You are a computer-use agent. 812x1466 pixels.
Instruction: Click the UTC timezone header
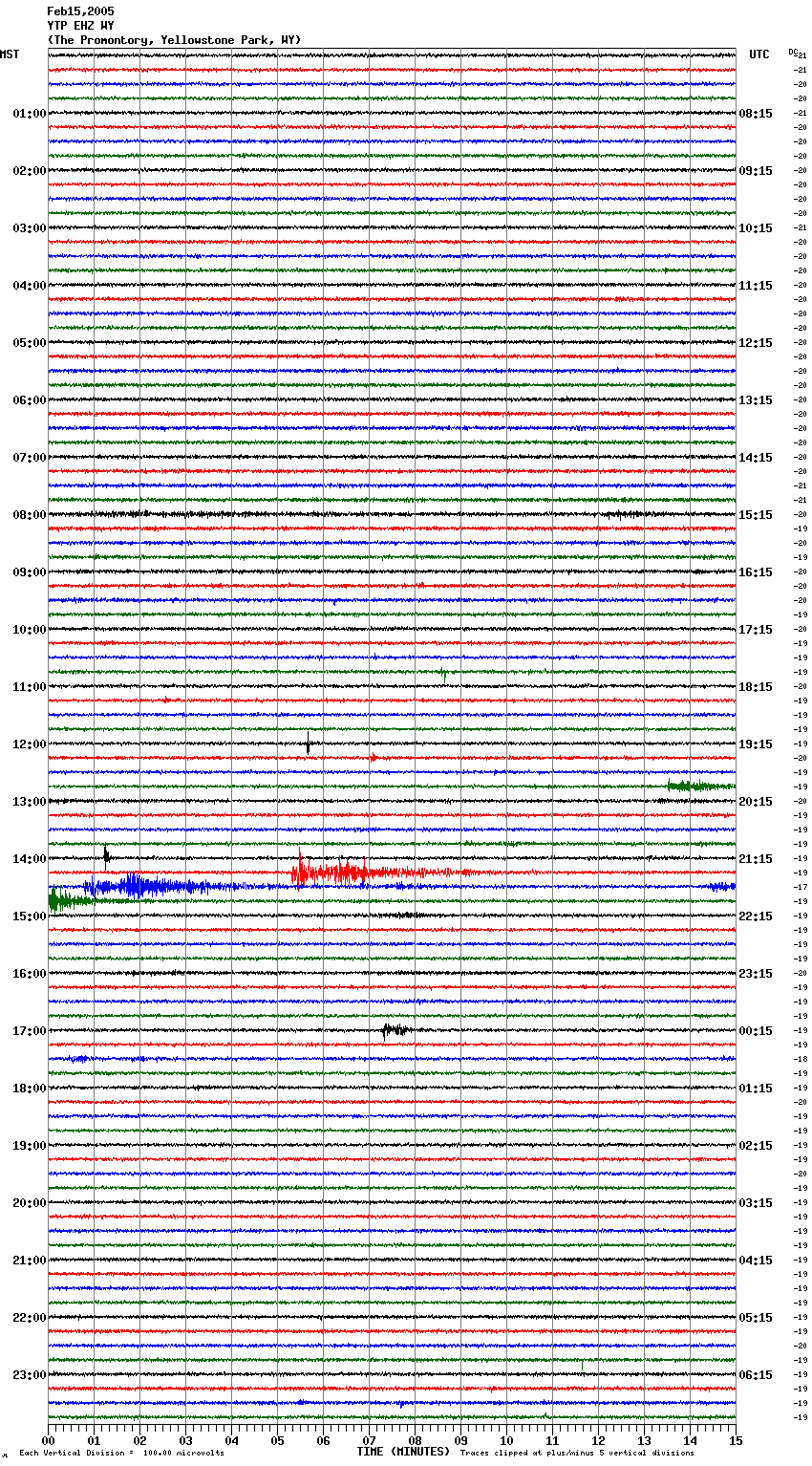coord(759,54)
